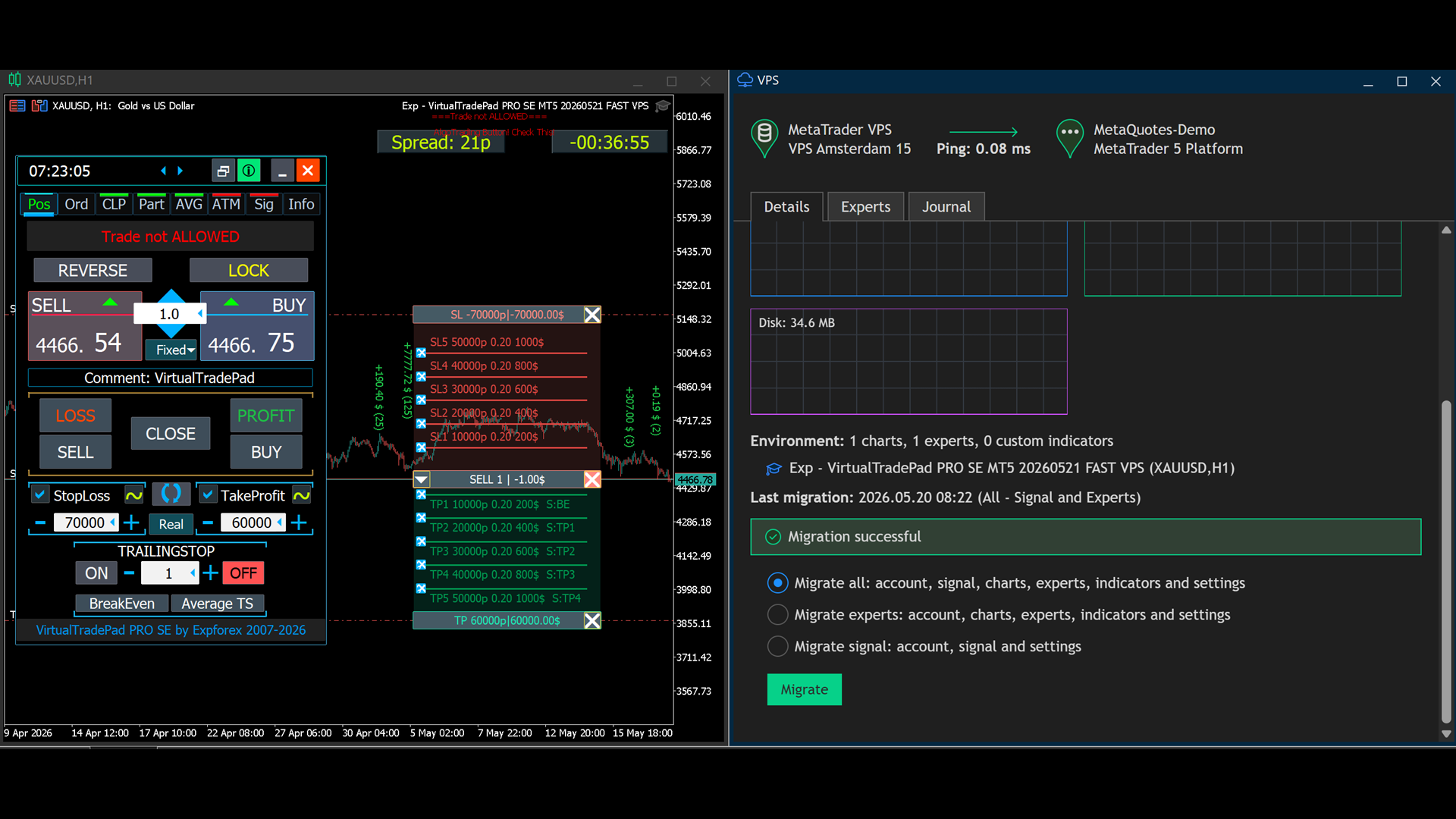Switch to the Ord tab
Screen dimensions: 1456x819
pyautogui.click(x=77, y=204)
